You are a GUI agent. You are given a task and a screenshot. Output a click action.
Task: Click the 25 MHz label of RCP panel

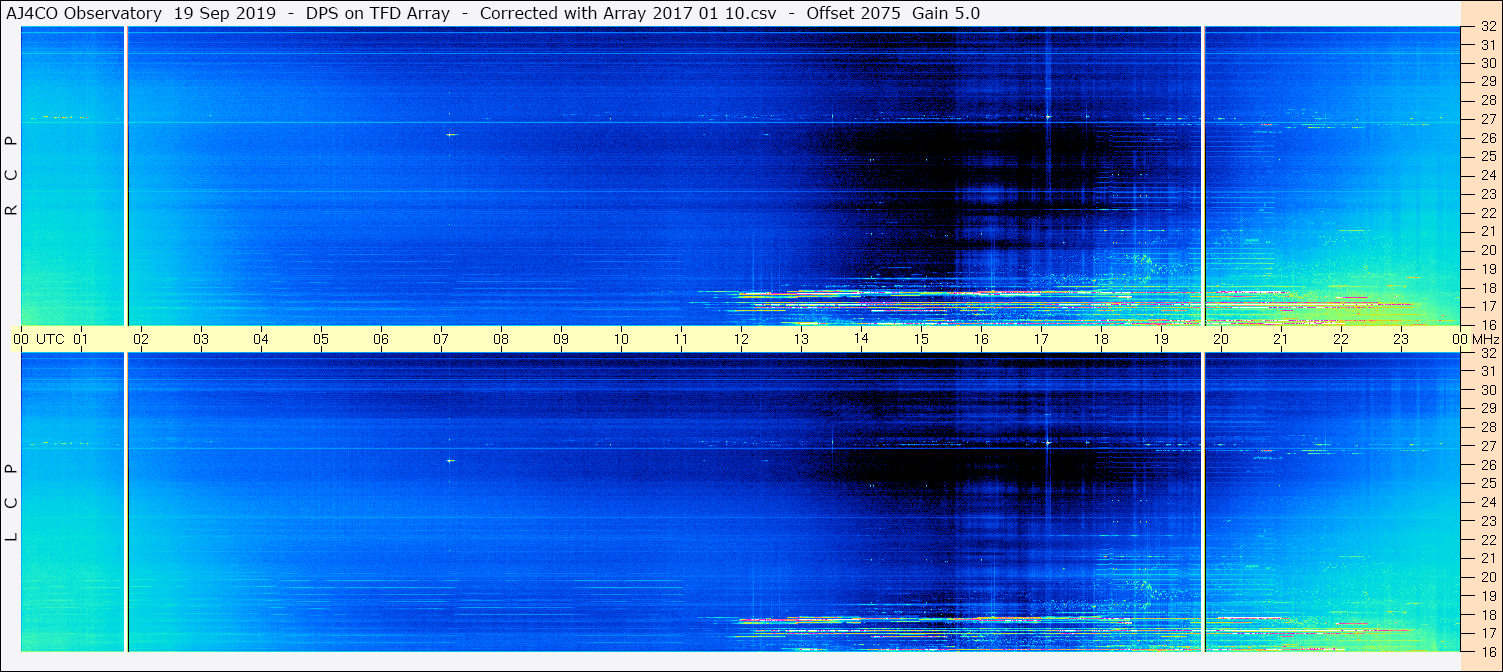pos(1487,157)
